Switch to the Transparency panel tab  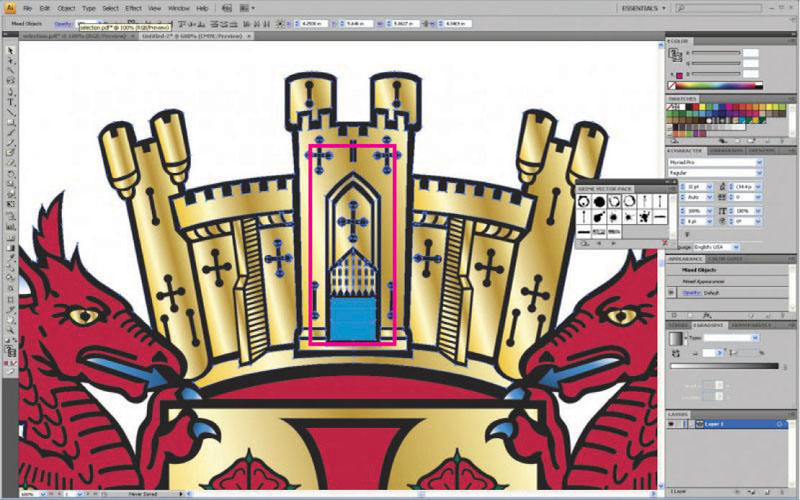752,325
